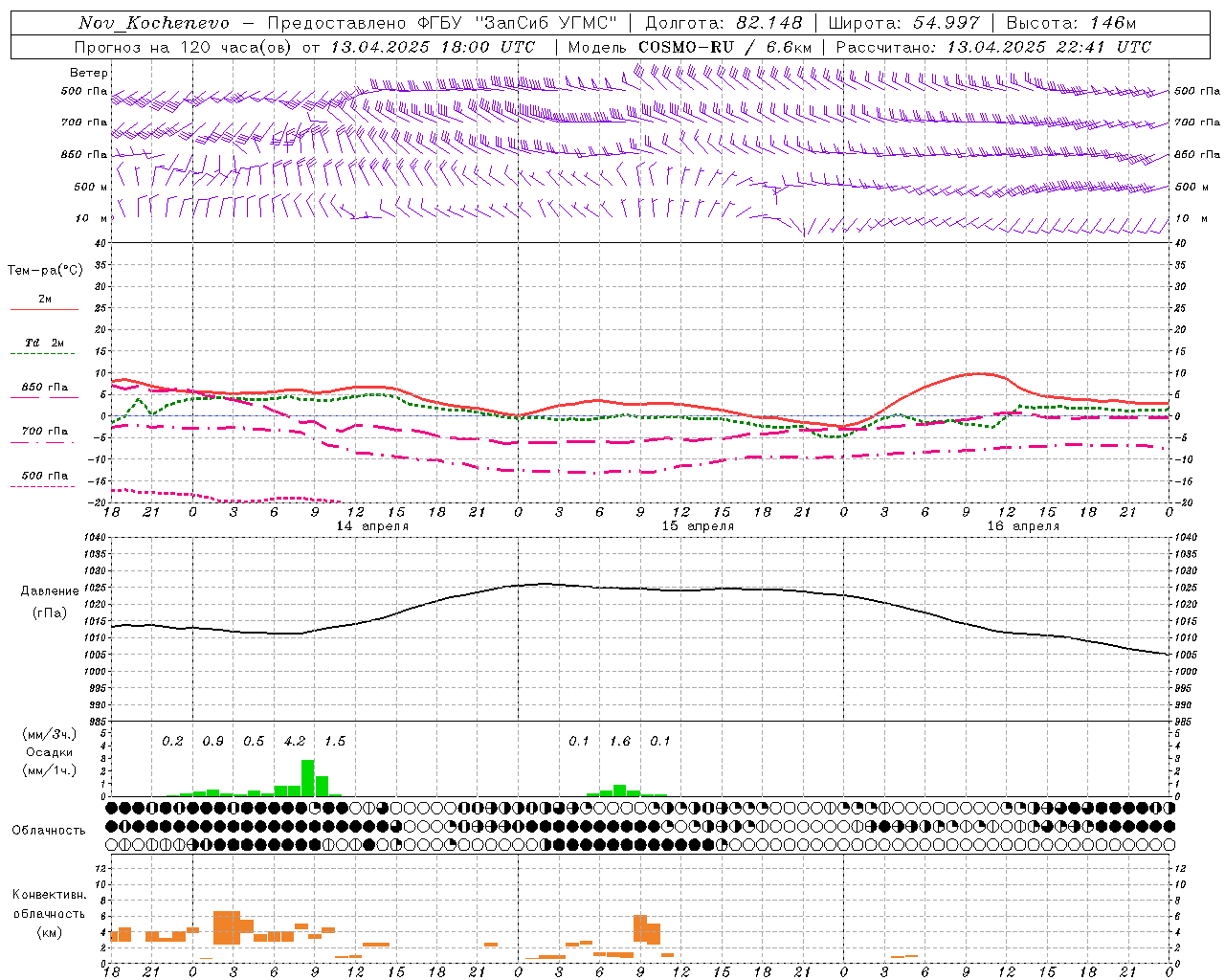1225x980 pixels.
Task: Select the Высота: 146м label
Action: [1071, 23]
